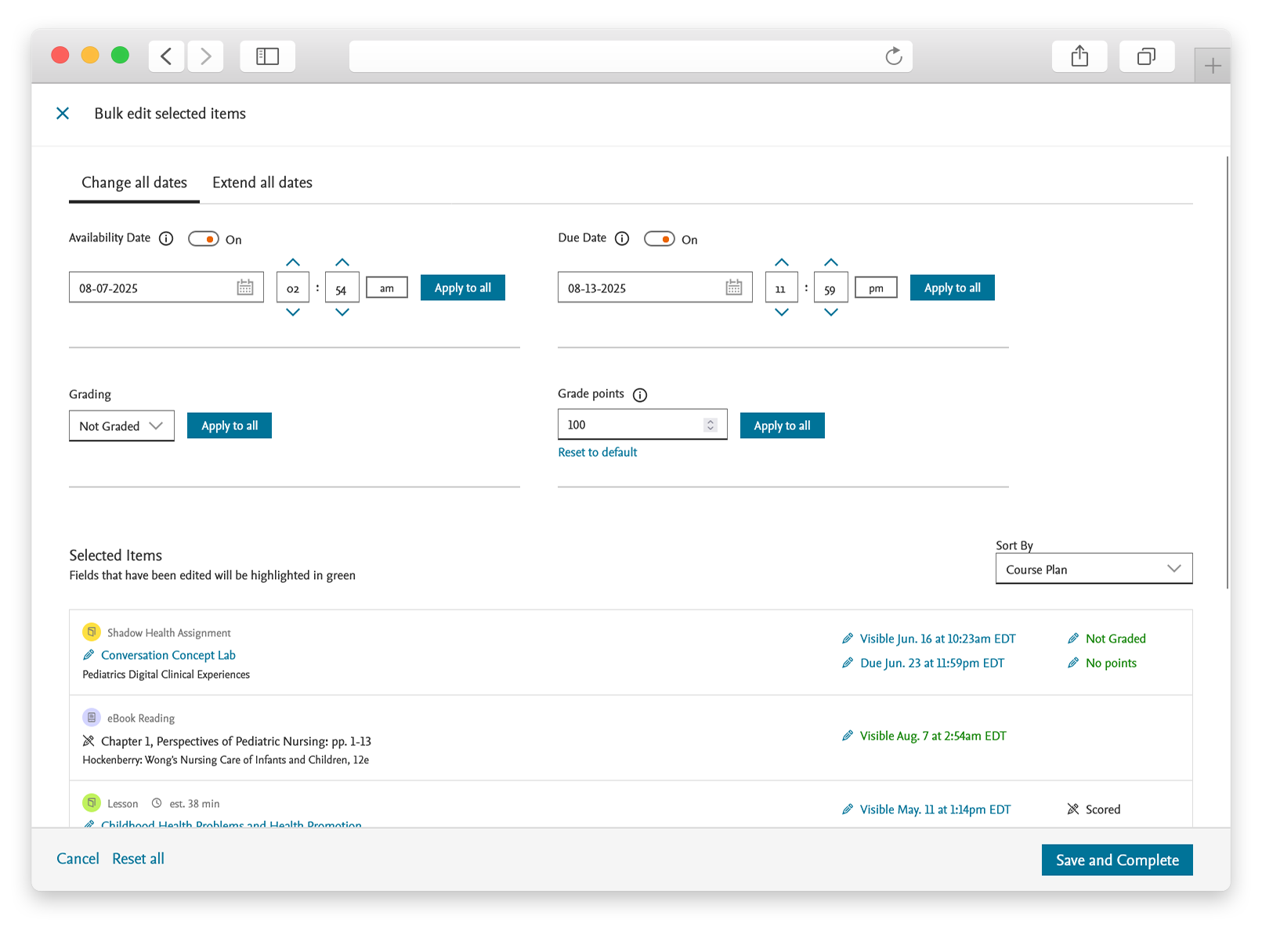This screenshot has width=1262, height=952.
Task: Apply grade points to all items
Action: pyautogui.click(x=783, y=425)
